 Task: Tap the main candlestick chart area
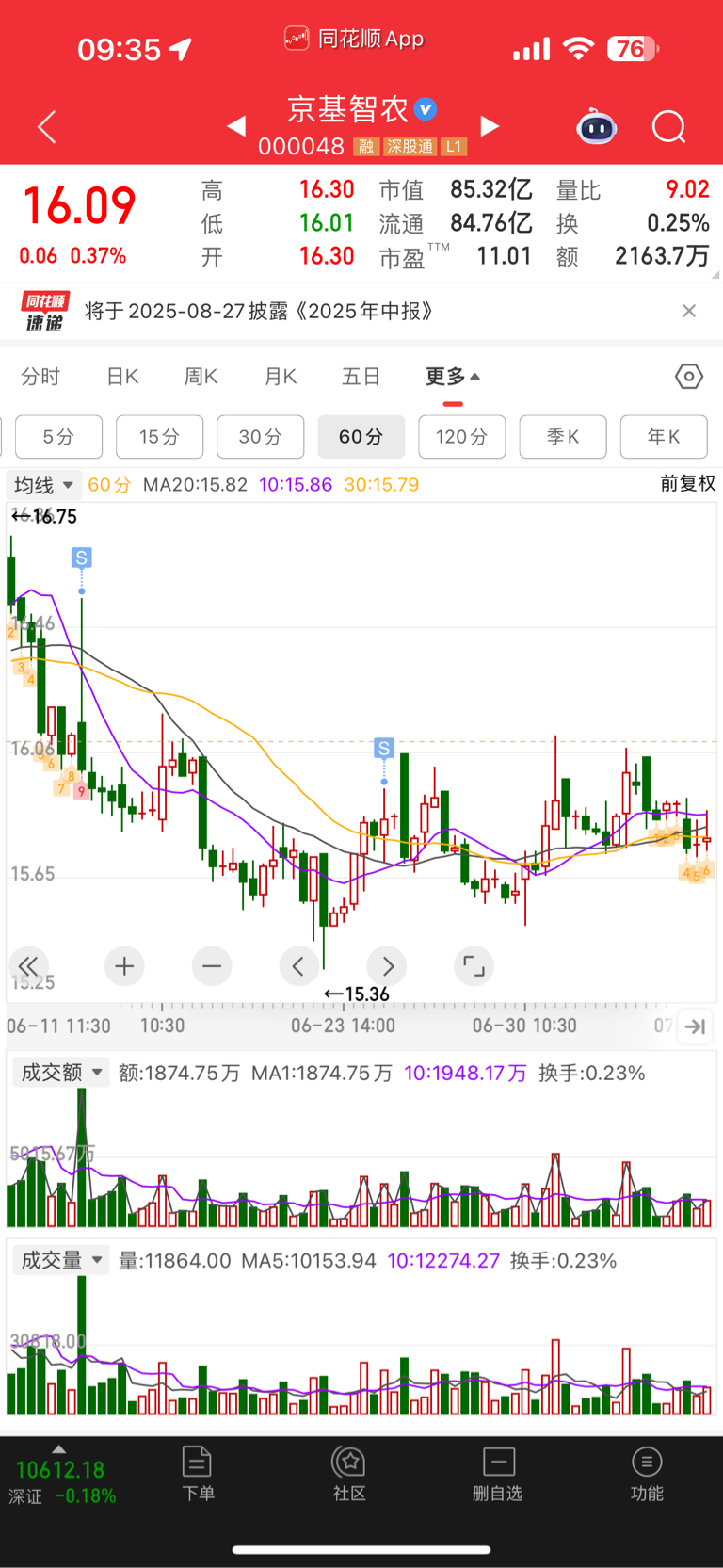[x=361, y=753]
